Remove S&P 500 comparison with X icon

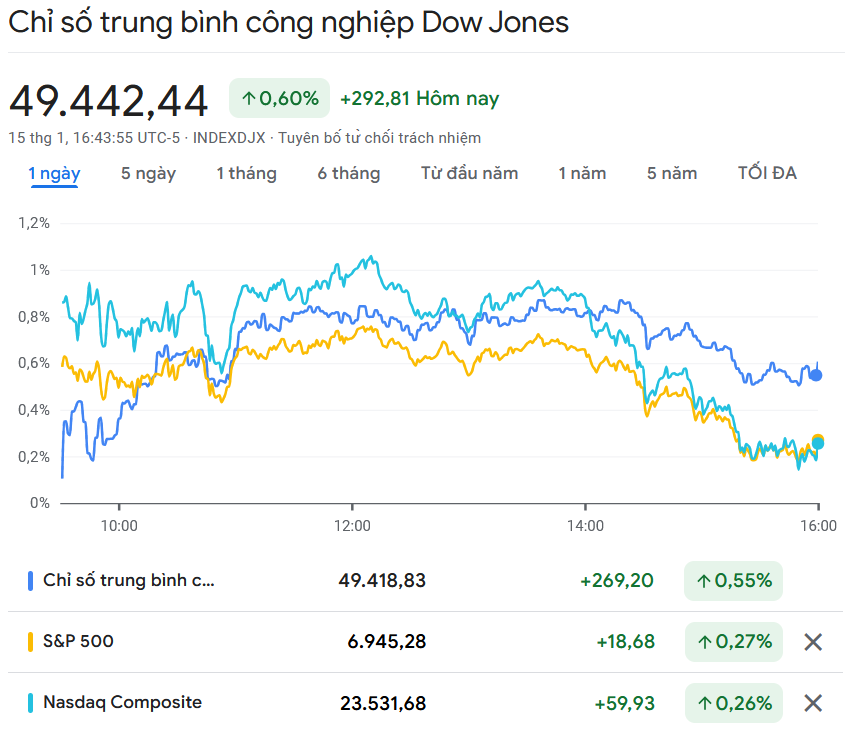tap(813, 642)
